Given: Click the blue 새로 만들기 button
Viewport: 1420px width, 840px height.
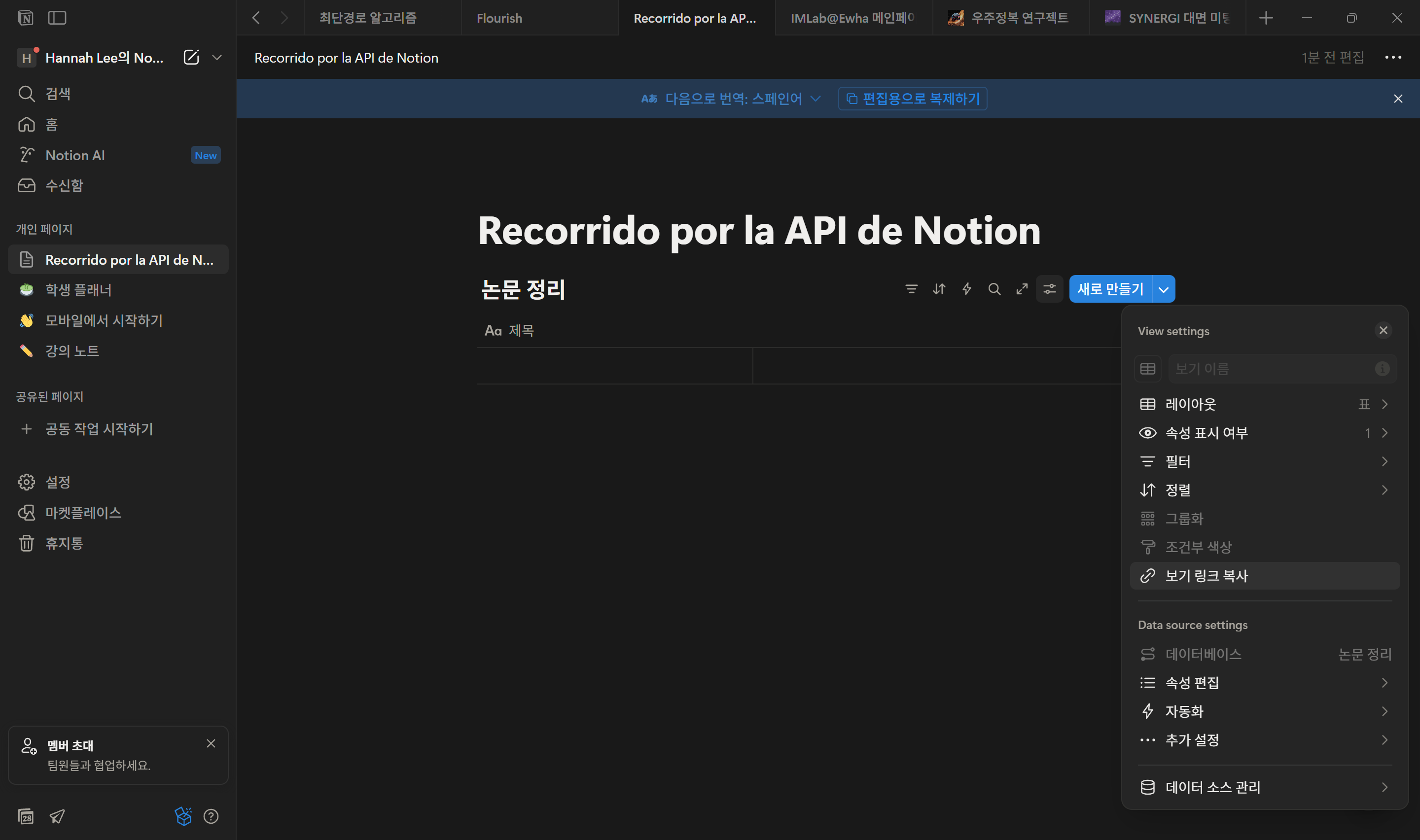Looking at the screenshot, I should point(1110,289).
